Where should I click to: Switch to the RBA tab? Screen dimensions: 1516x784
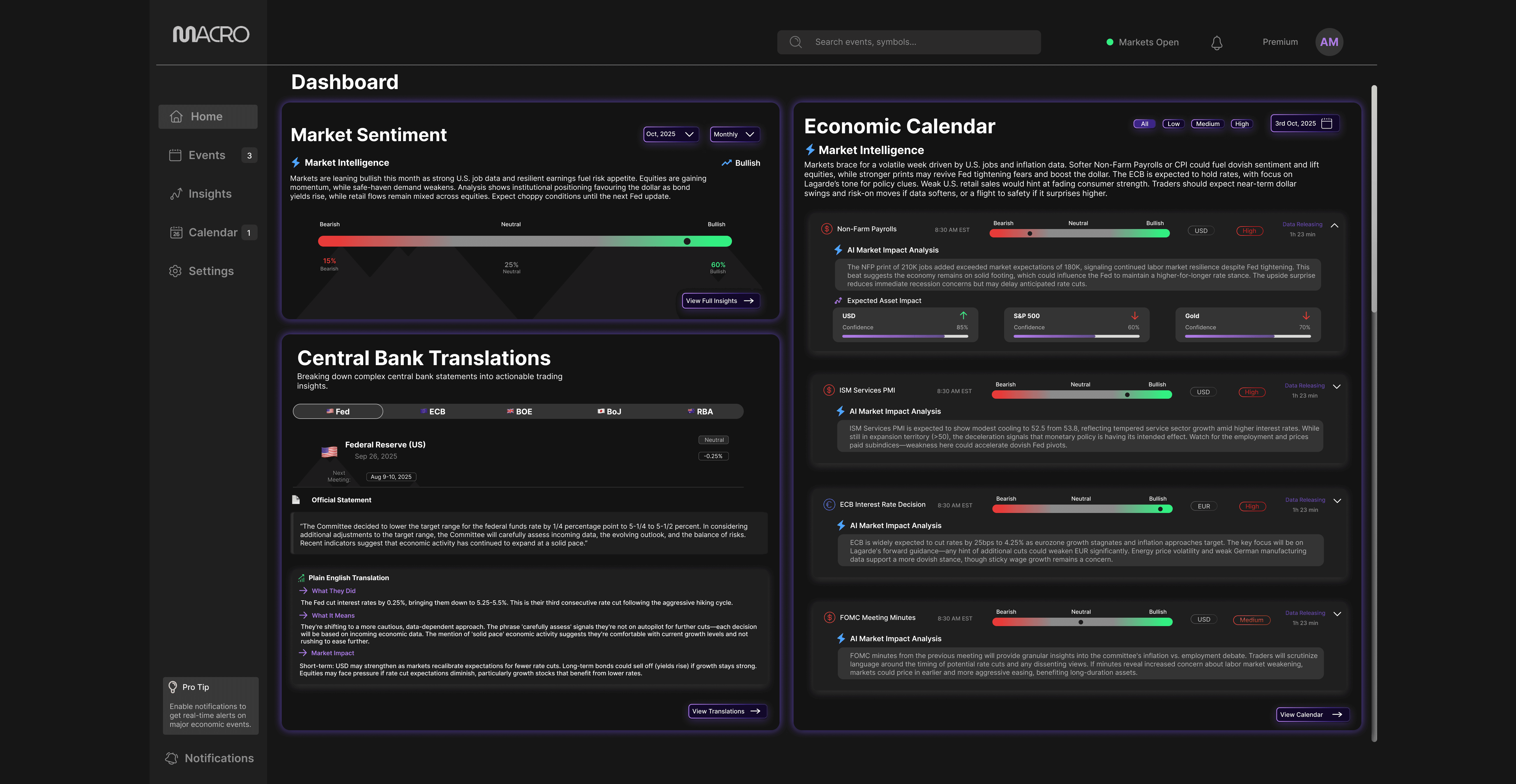click(700, 411)
